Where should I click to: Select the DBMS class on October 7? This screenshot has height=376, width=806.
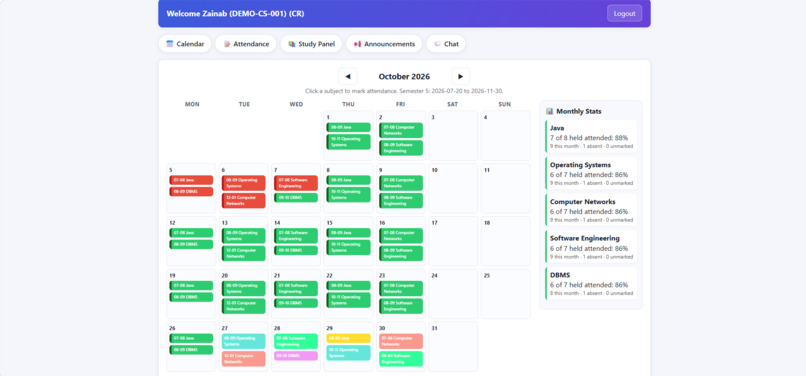[x=296, y=198]
